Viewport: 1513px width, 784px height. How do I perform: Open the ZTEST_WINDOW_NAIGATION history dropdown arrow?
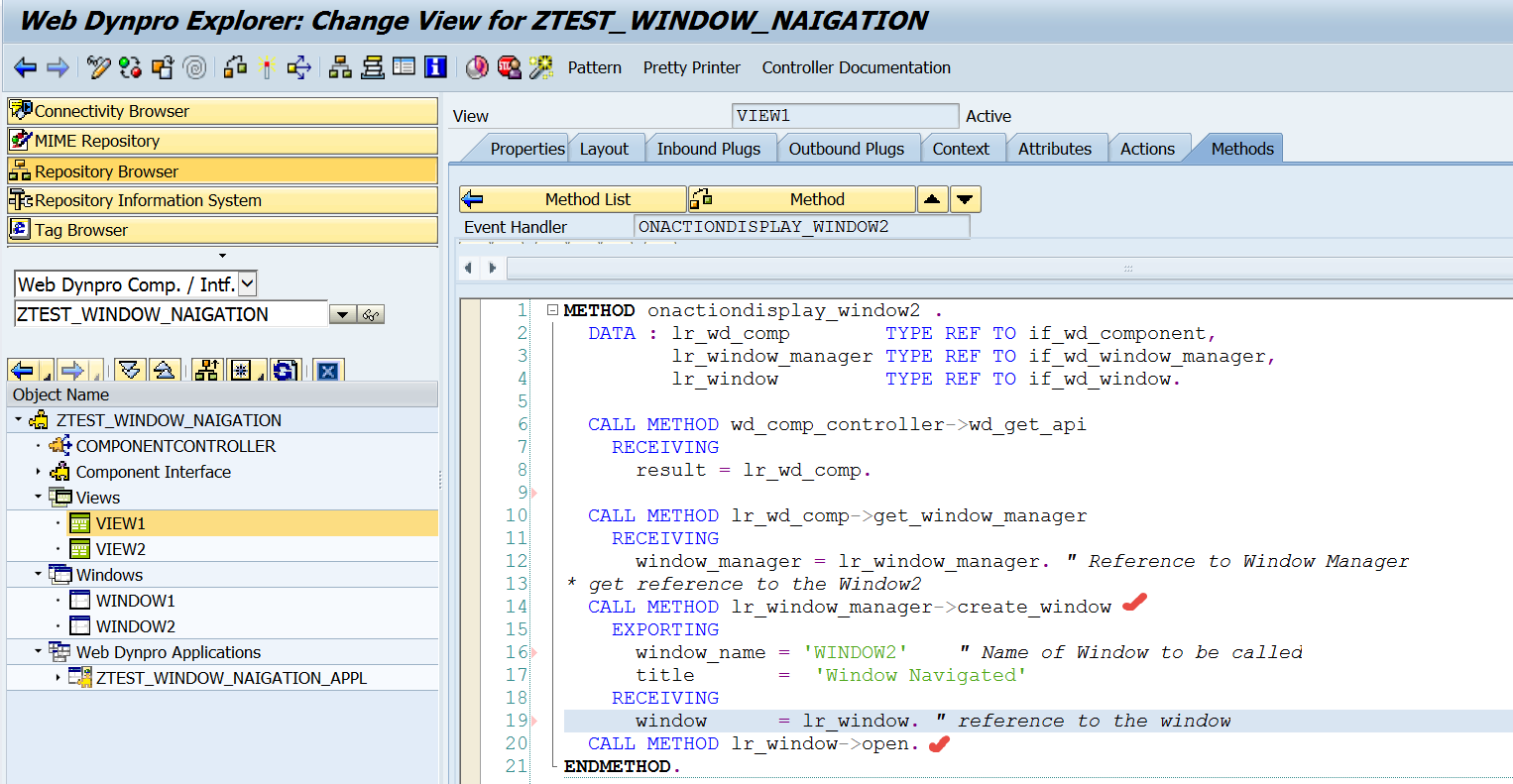(x=341, y=315)
